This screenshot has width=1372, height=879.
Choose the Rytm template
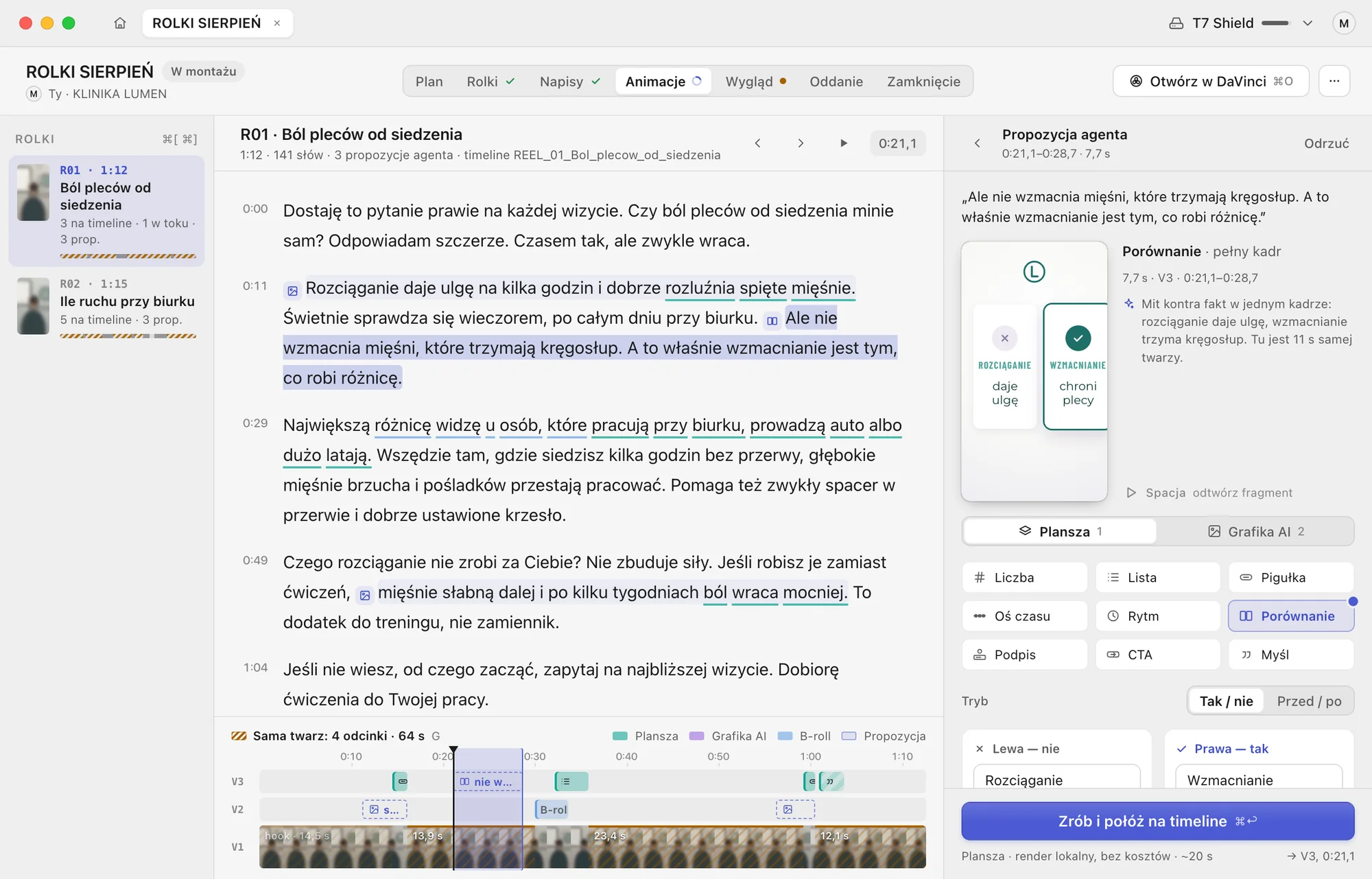pyautogui.click(x=1157, y=616)
